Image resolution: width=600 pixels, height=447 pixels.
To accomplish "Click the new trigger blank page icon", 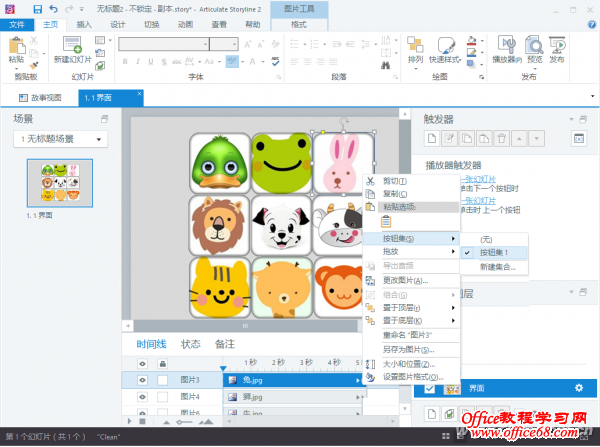I will [x=432, y=139].
